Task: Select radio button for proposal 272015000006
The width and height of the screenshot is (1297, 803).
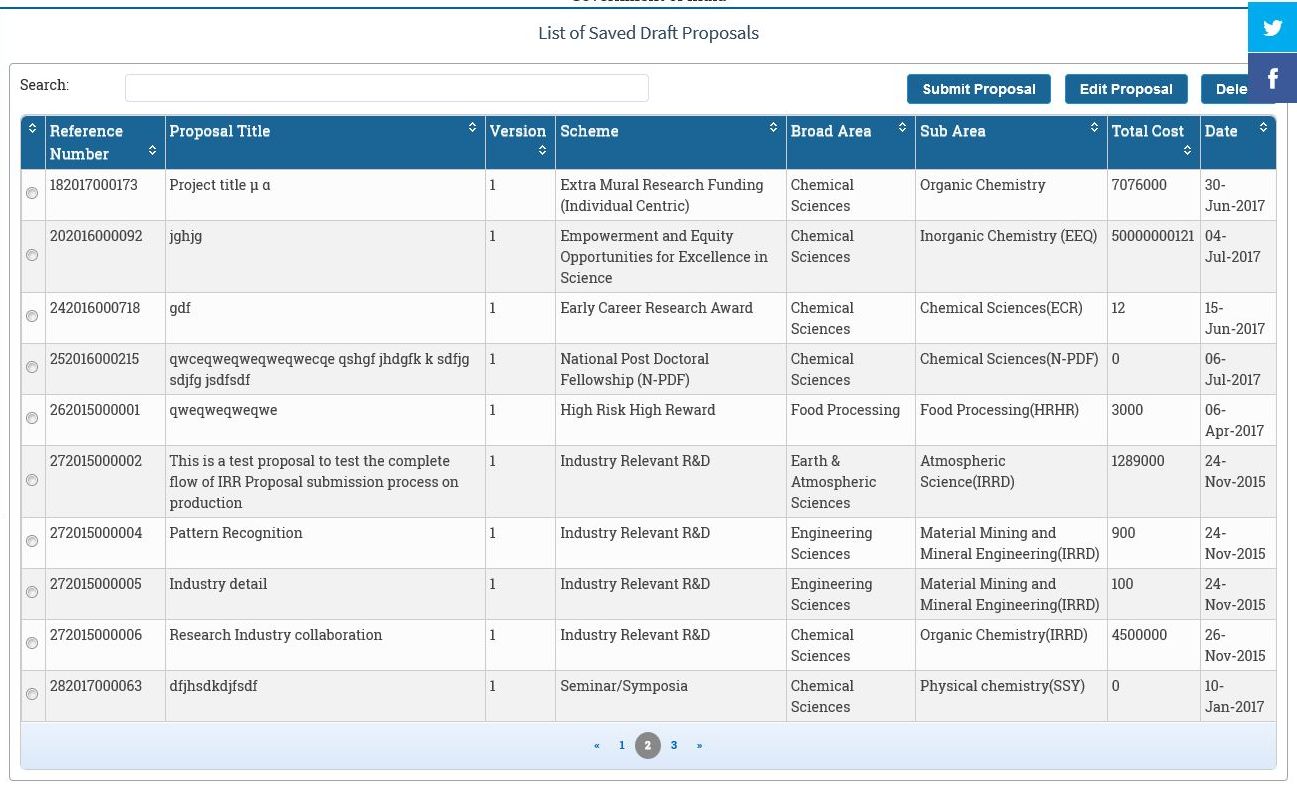Action: pyautogui.click(x=32, y=643)
